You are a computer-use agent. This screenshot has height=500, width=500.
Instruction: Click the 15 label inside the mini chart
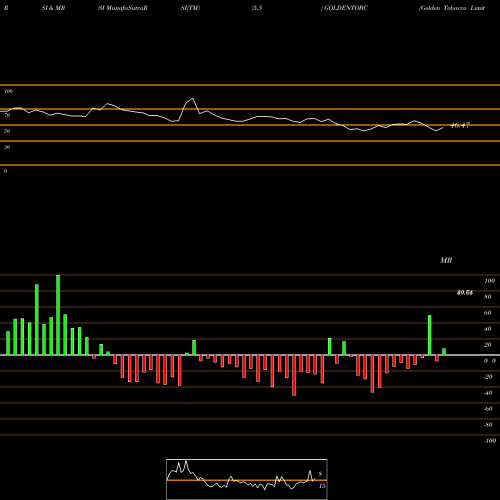tap(322, 486)
